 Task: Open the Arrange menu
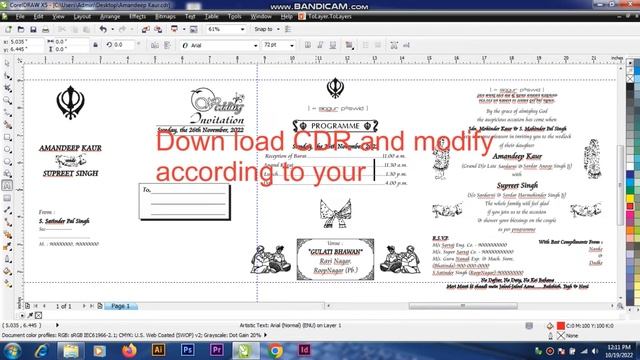[110, 17]
